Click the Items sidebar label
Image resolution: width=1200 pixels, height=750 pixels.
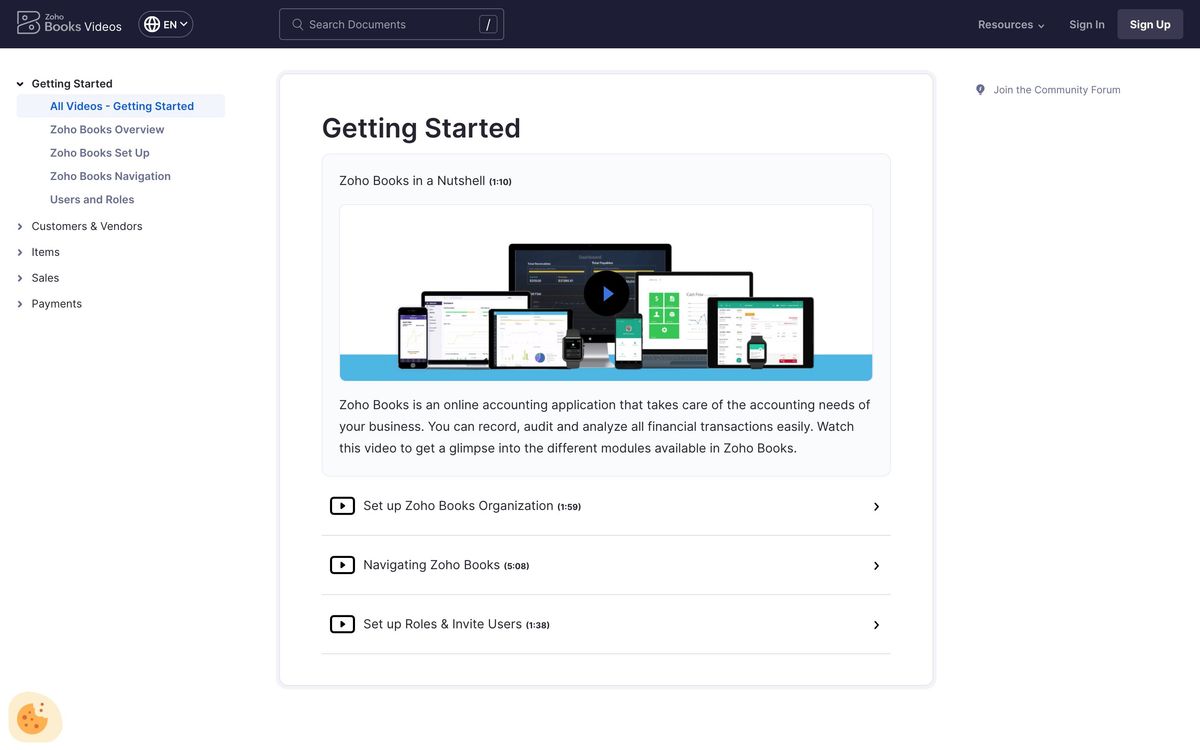(45, 252)
